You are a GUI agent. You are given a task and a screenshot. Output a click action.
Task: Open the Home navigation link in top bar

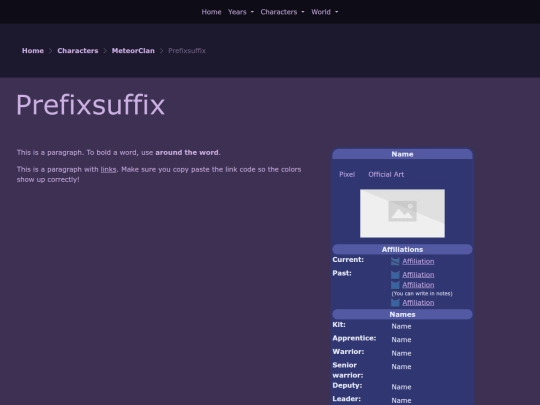[x=211, y=12]
